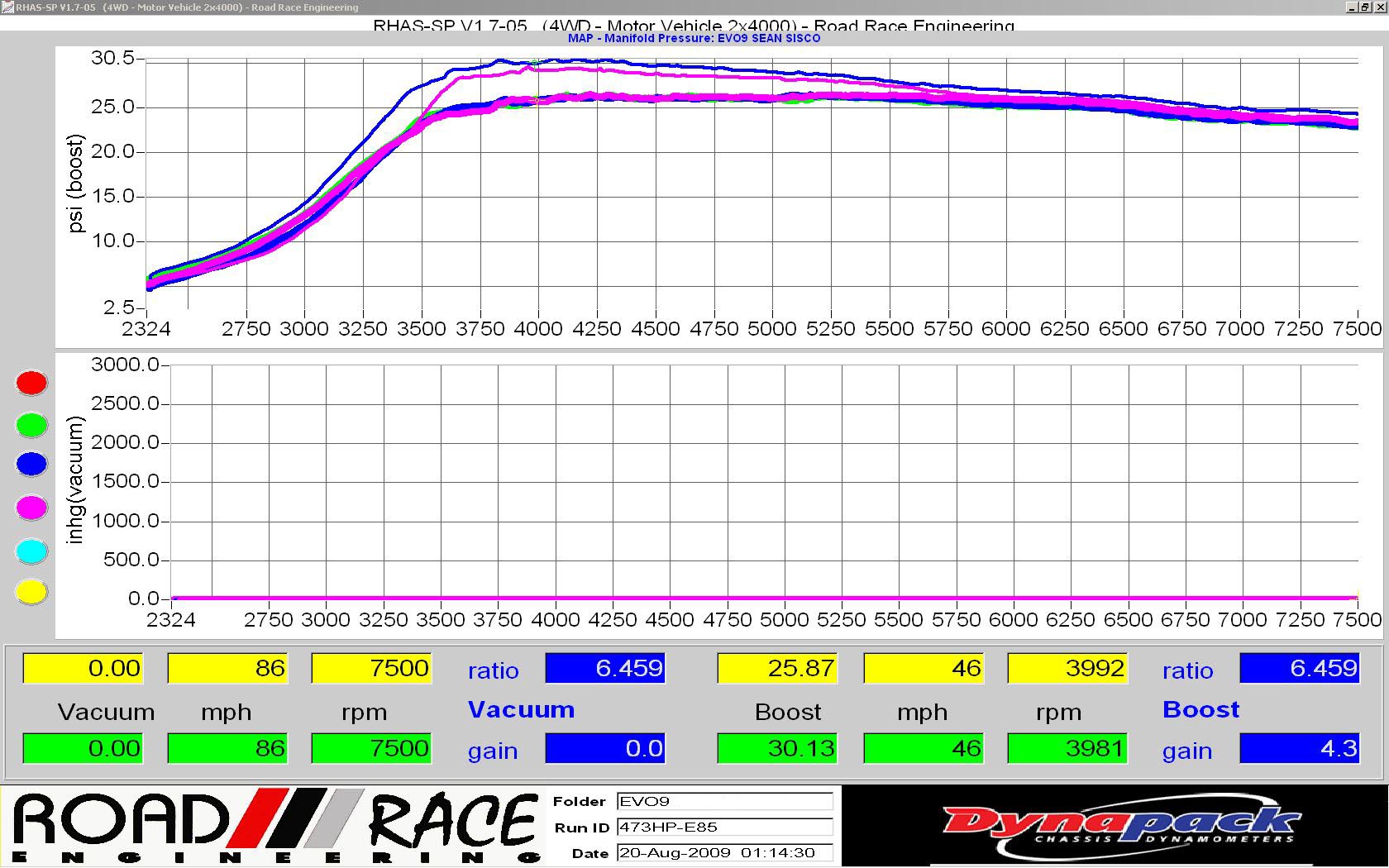This screenshot has width=1389, height=868.
Task: Toggle the magenta run indicator
Action: click(x=32, y=508)
